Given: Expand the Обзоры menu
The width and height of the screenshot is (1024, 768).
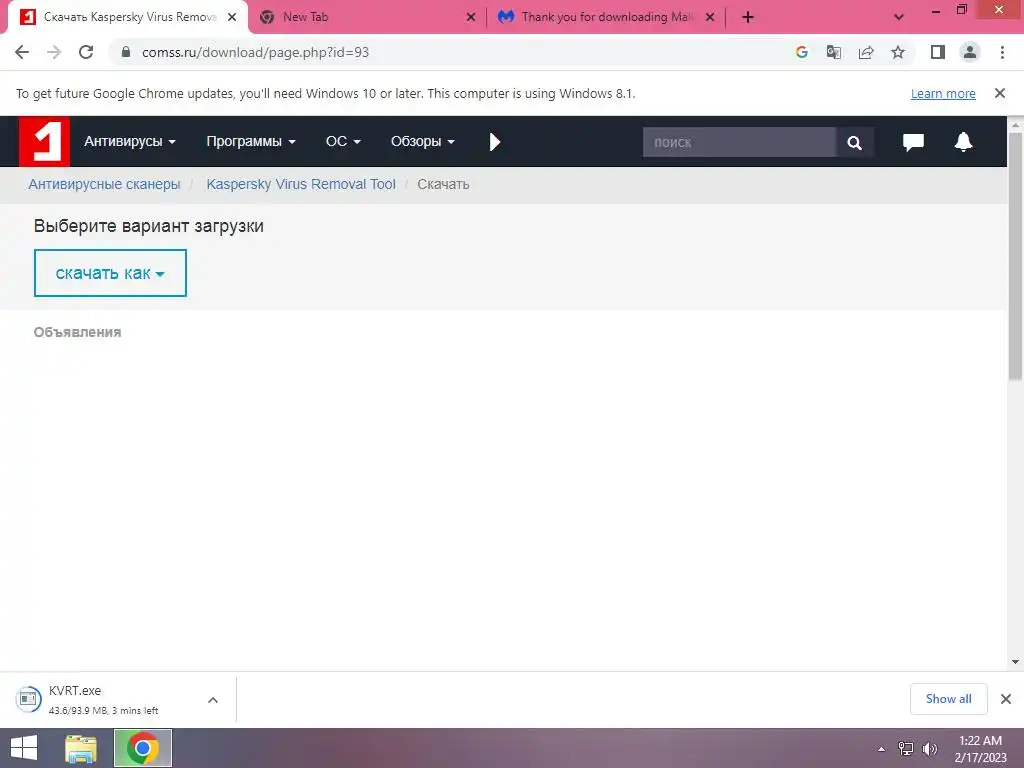Looking at the screenshot, I should pyautogui.click(x=423, y=141).
